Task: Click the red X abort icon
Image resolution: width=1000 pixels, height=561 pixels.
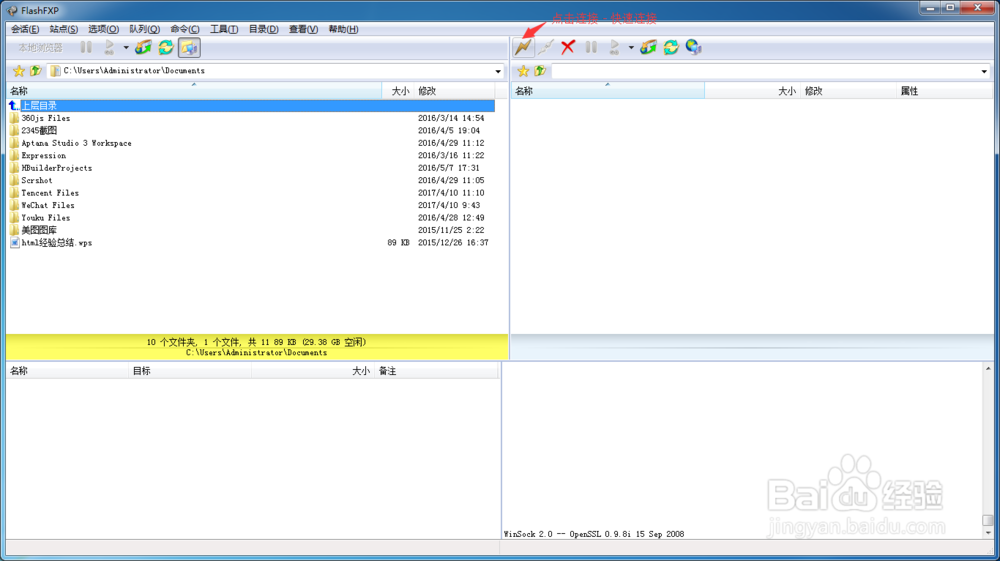Action: [x=568, y=47]
